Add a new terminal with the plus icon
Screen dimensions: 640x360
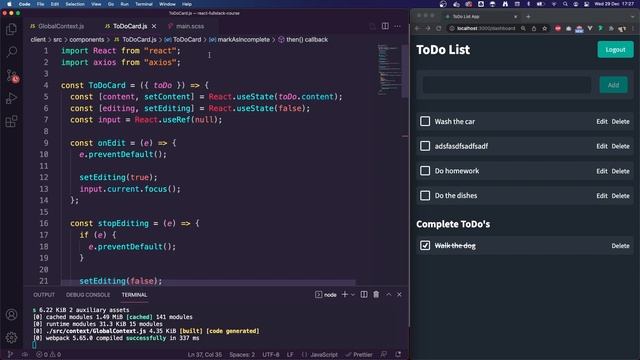[x=345, y=294]
